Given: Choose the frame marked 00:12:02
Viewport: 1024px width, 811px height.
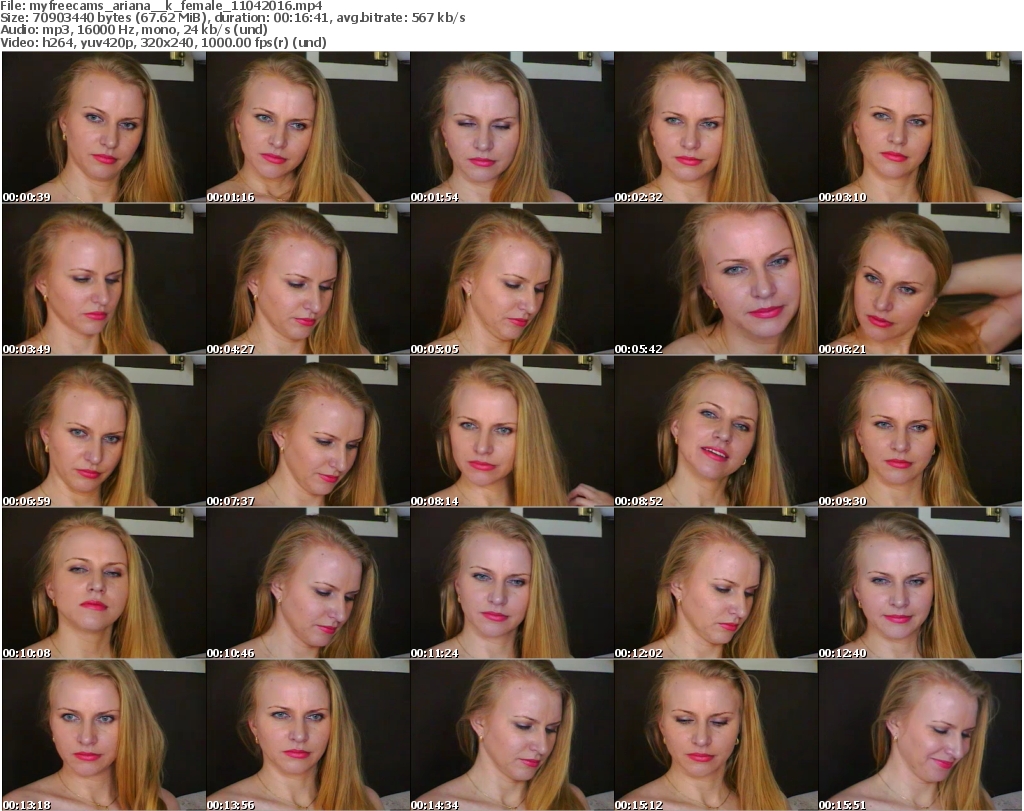Looking at the screenshot, I should coord(716,583).
